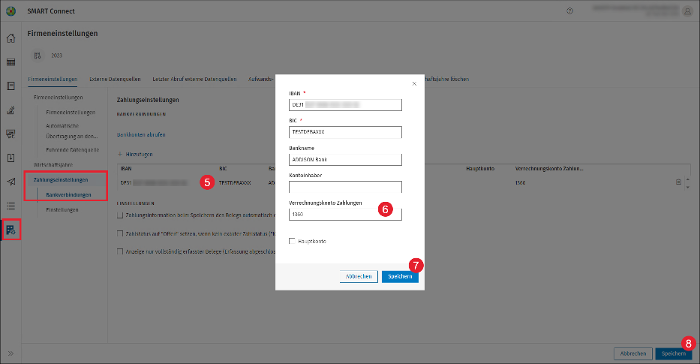
Task: Select Wirtschaftsjahre in tree
Action: (x=53, y=165)
